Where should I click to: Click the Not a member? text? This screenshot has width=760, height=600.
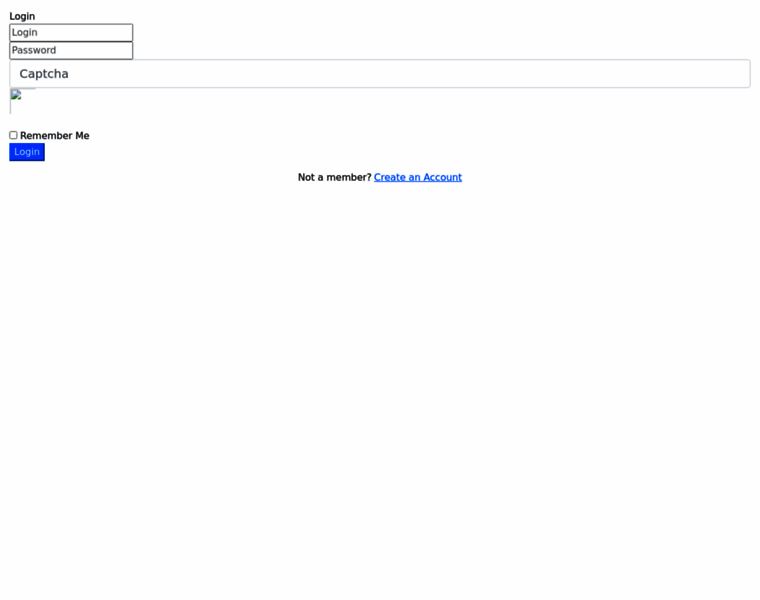tap(334, 177)
